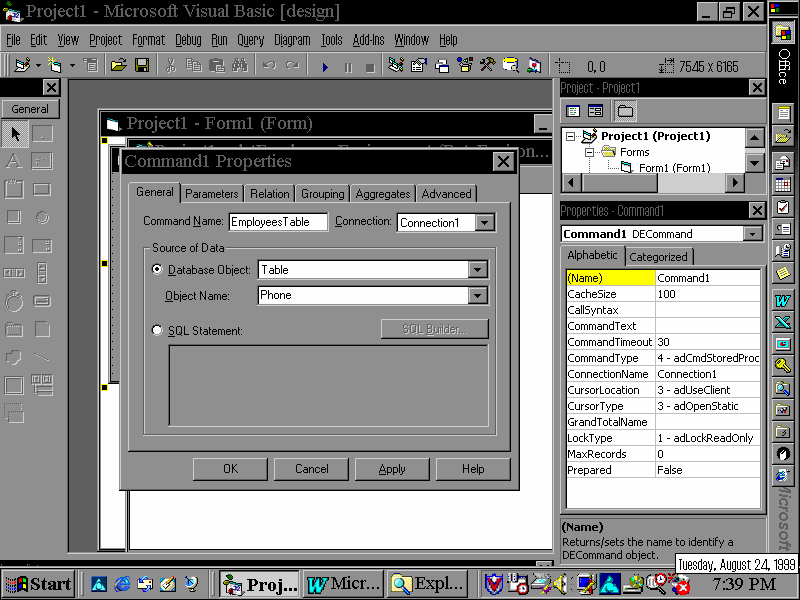Select the Pointer tool in toolbox

(x=15, y=134)
